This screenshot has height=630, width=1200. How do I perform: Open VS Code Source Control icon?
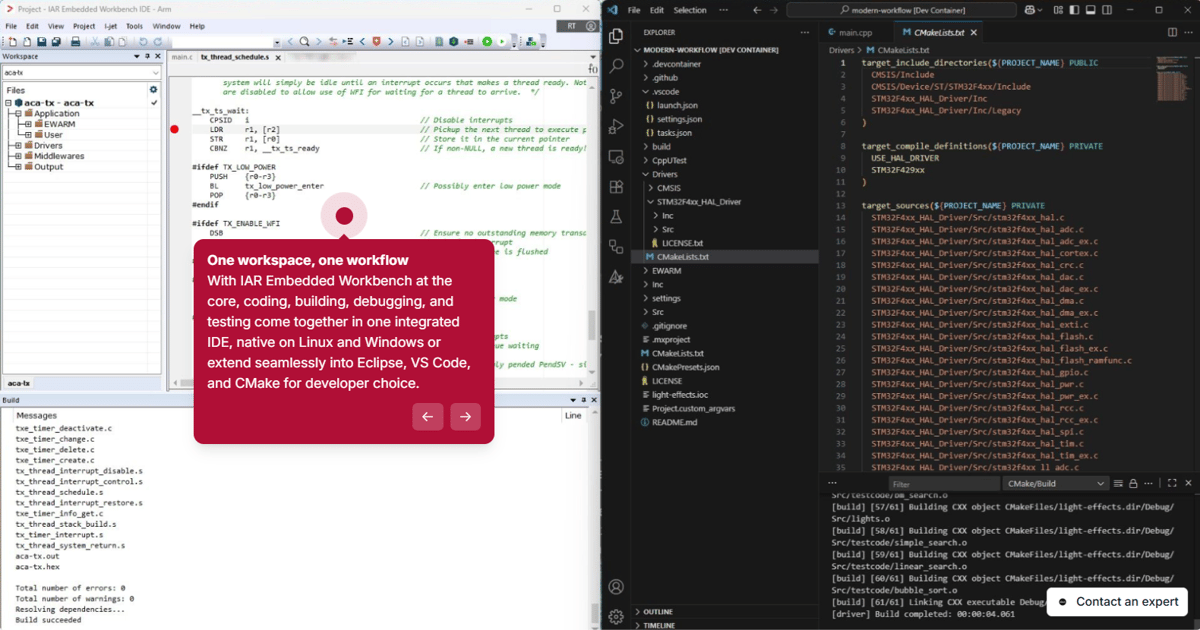616,97
